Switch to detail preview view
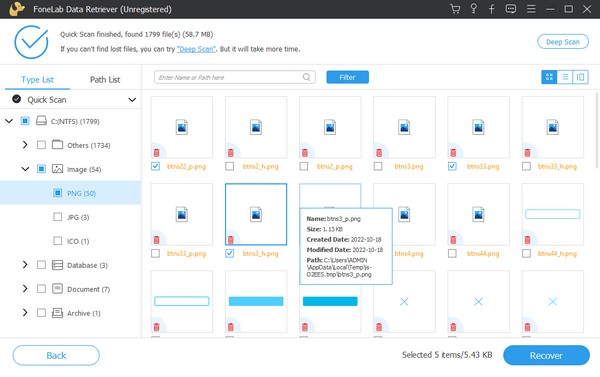Image resolution: width=600 pixels, height=377 pixels. 580,77
